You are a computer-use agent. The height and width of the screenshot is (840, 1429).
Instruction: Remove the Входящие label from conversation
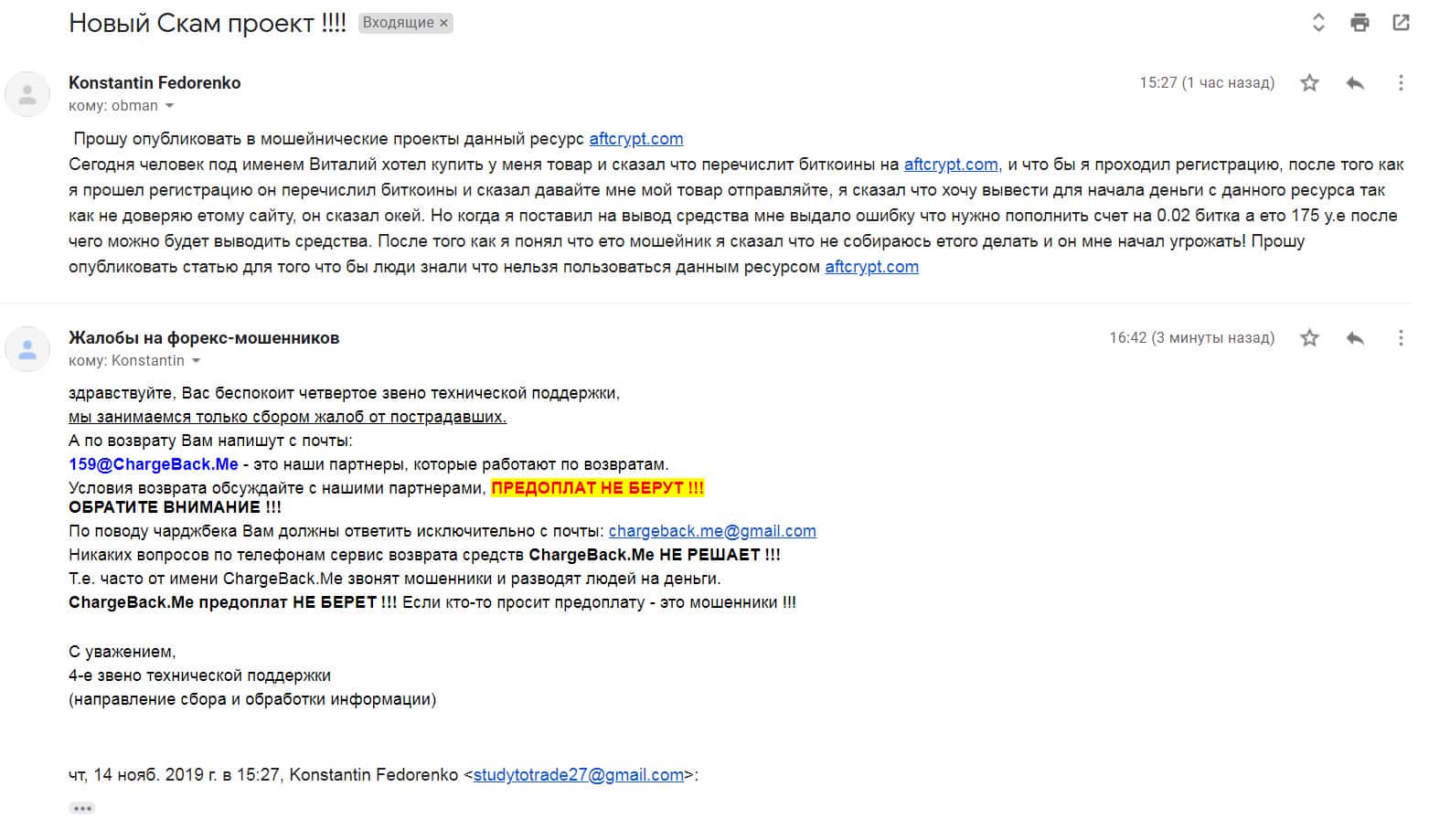point(444,24)
